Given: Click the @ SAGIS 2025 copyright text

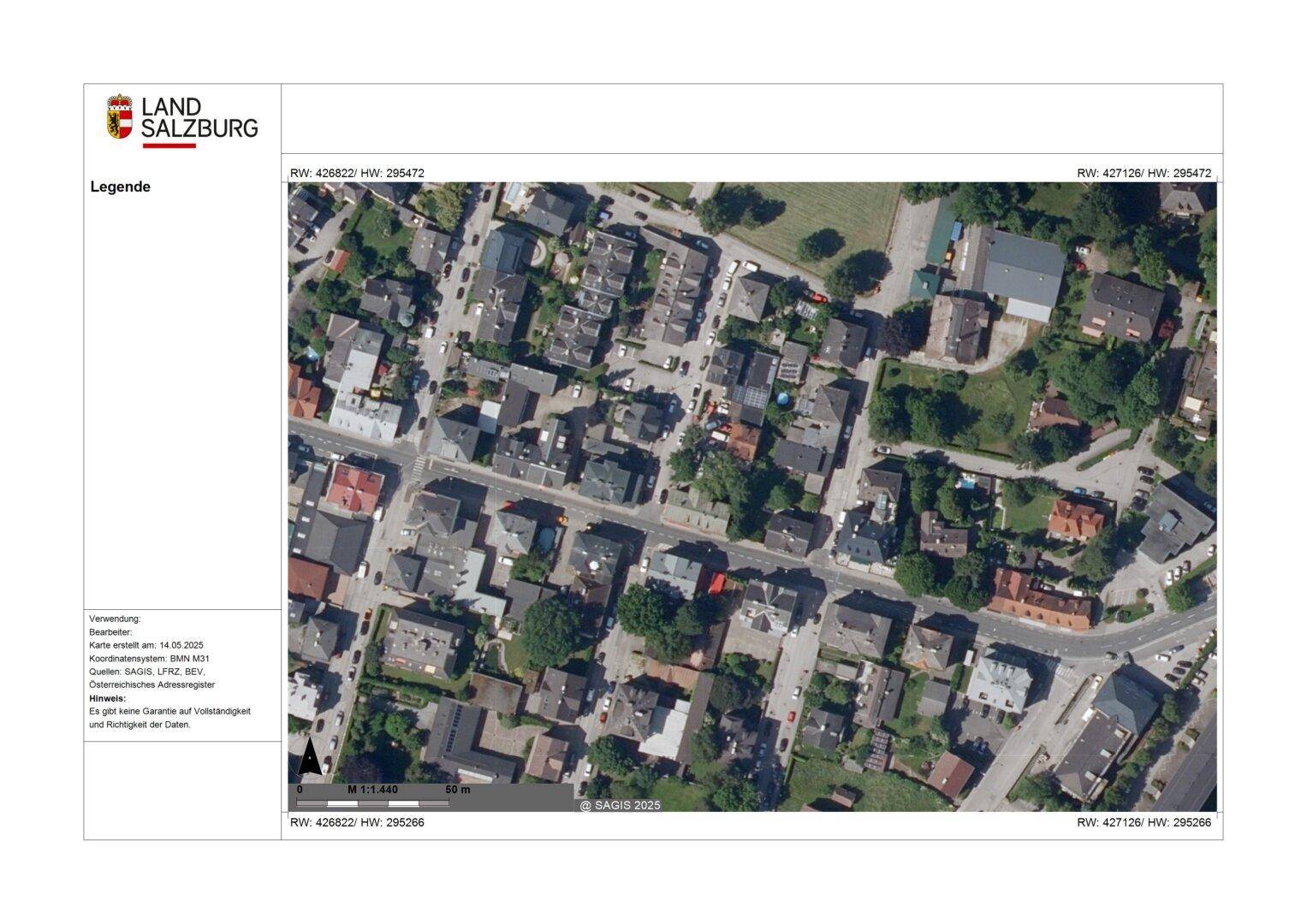Looking at the screenshot, I should [621, 805].
